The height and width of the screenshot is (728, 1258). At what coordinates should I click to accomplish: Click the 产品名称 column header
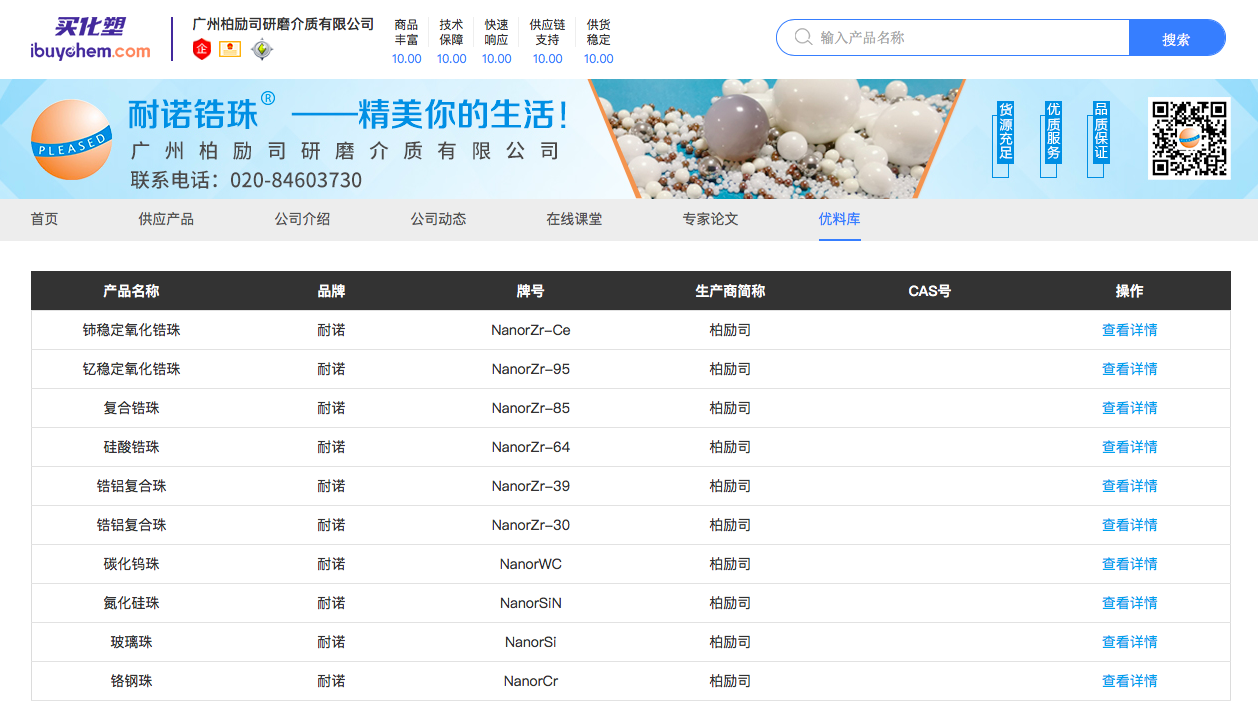[x=131, y=291]
